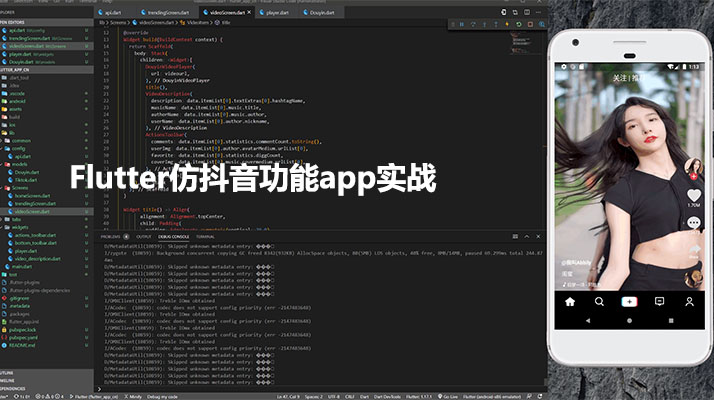Screen dimensions: 714x400
Task: Click the open changes icon at top of editor
Action: click(515, 12)
